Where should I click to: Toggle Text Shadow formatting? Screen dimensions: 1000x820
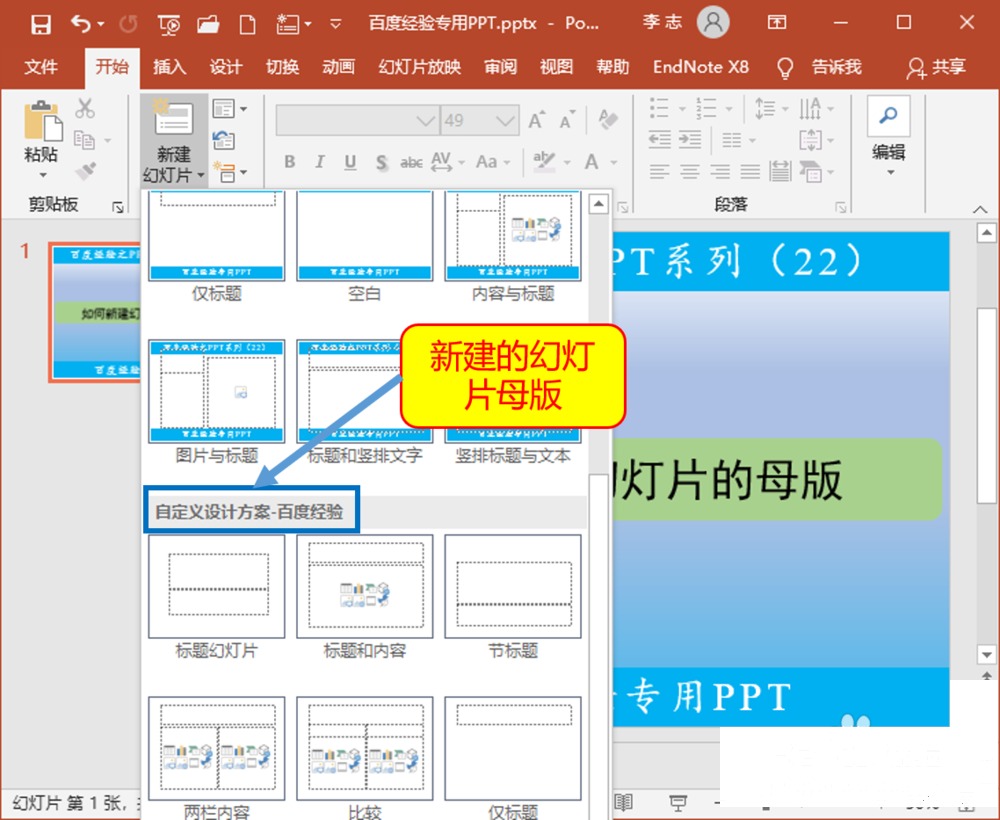click(381, 163)
